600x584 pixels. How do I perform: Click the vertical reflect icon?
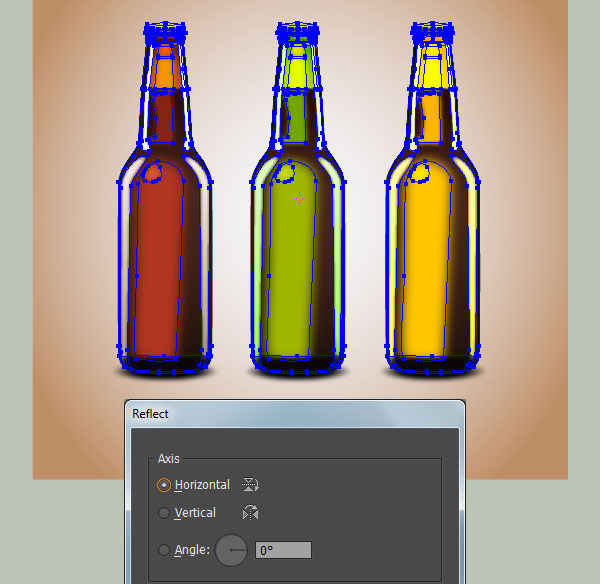tap(250, 513)
